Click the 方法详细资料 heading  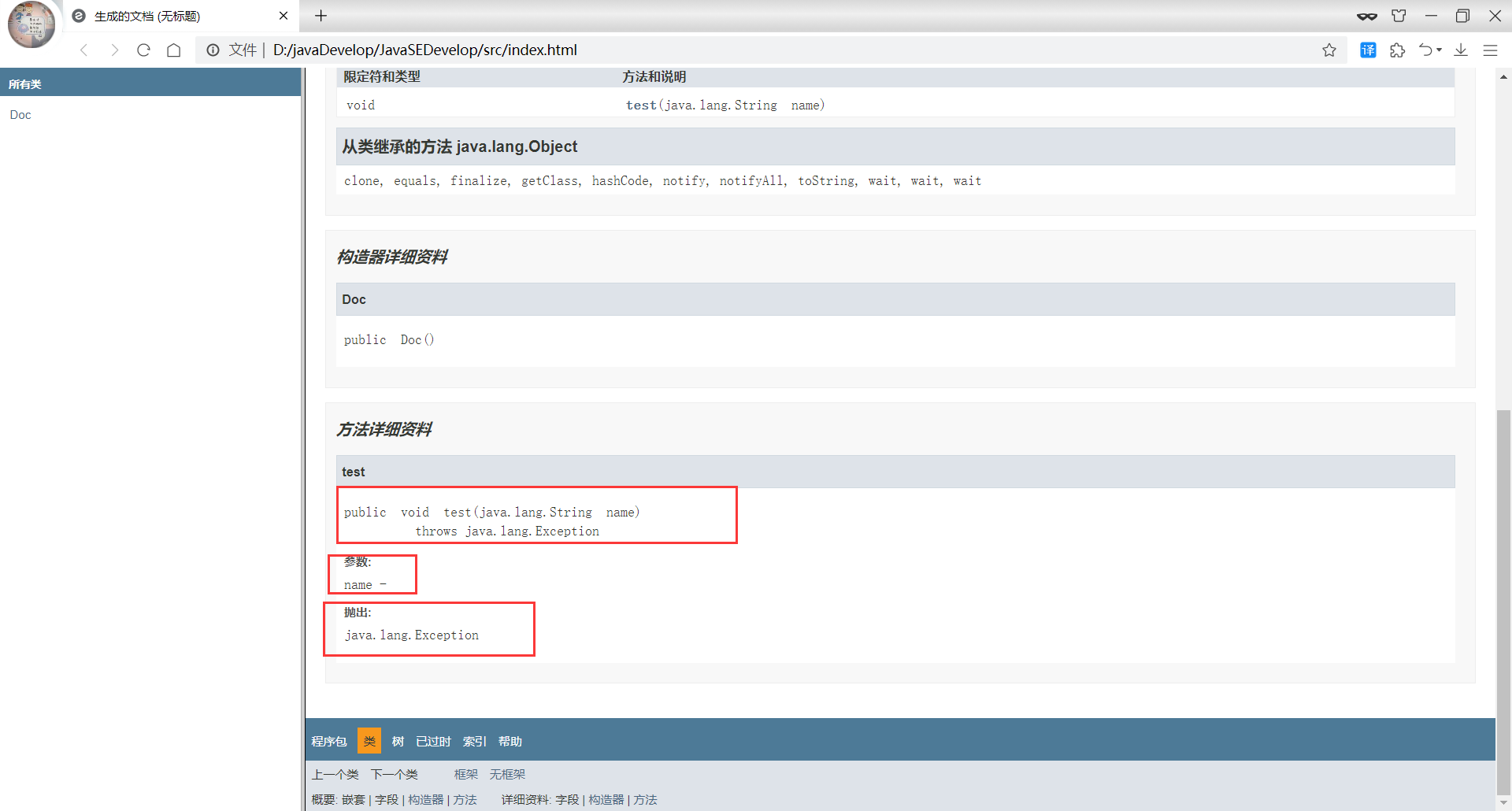[384, 429]
